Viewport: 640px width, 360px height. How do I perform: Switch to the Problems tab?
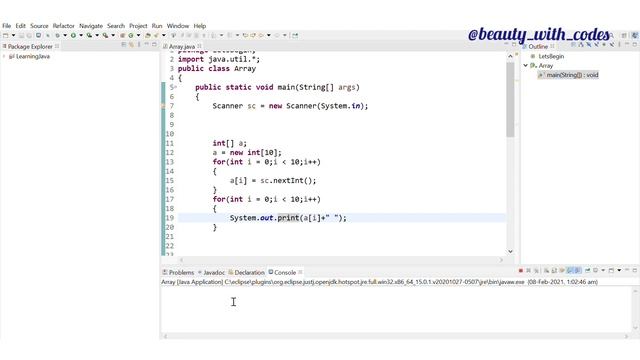[x=178, y=272]
